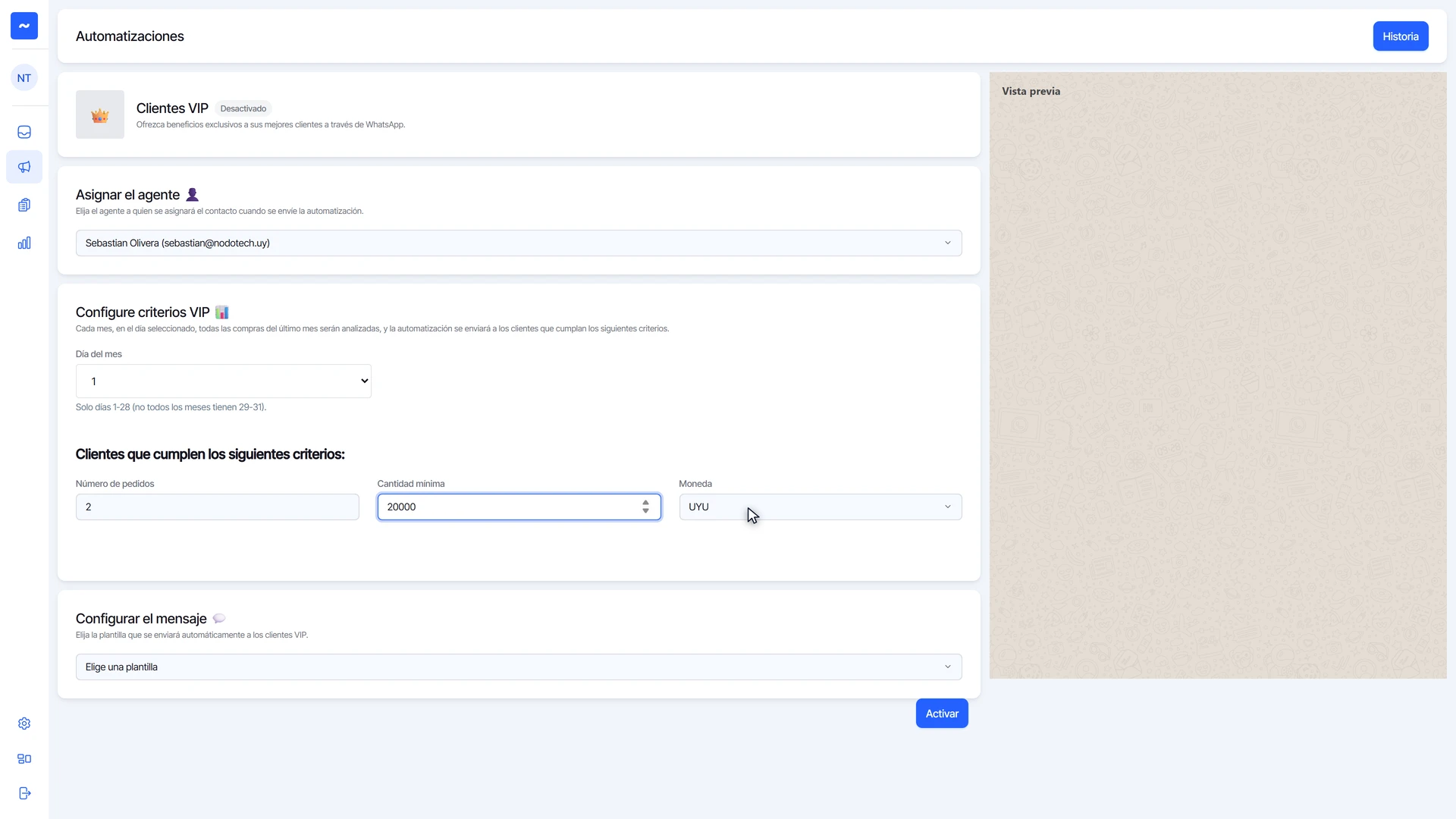This screenshot has width=1456, height=819.
Task: Open the Elige una plantilla dropdown
Action: pyautogui.click(x=519, y=667)
